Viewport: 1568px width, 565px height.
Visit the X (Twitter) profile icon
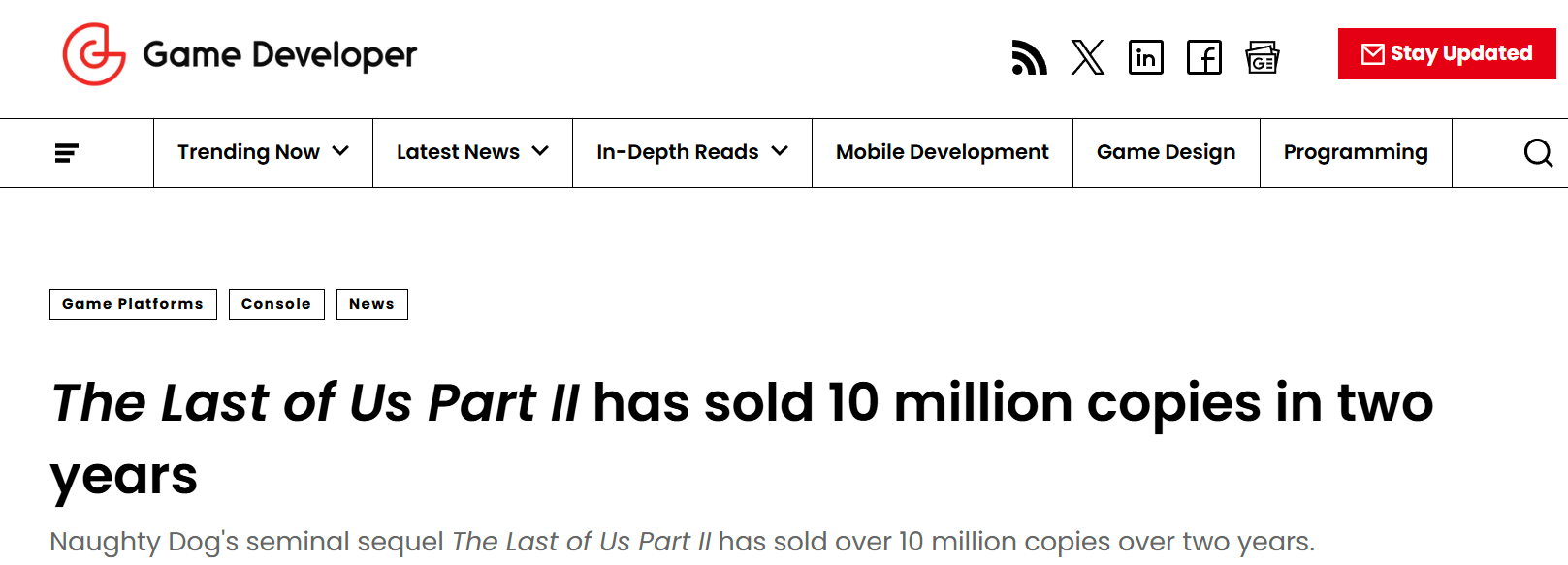1087,57
